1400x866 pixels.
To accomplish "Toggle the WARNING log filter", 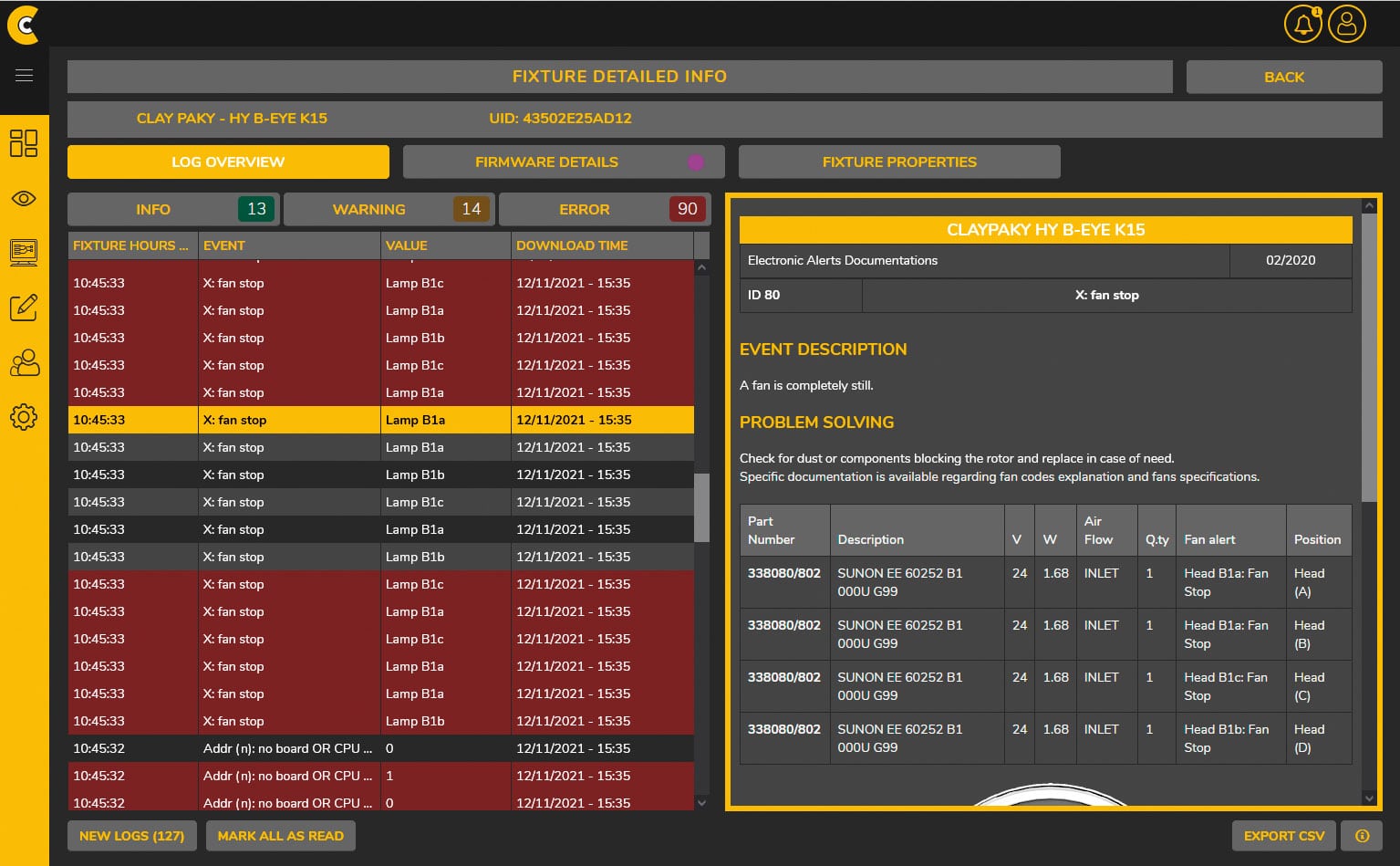I will (389, 209).
